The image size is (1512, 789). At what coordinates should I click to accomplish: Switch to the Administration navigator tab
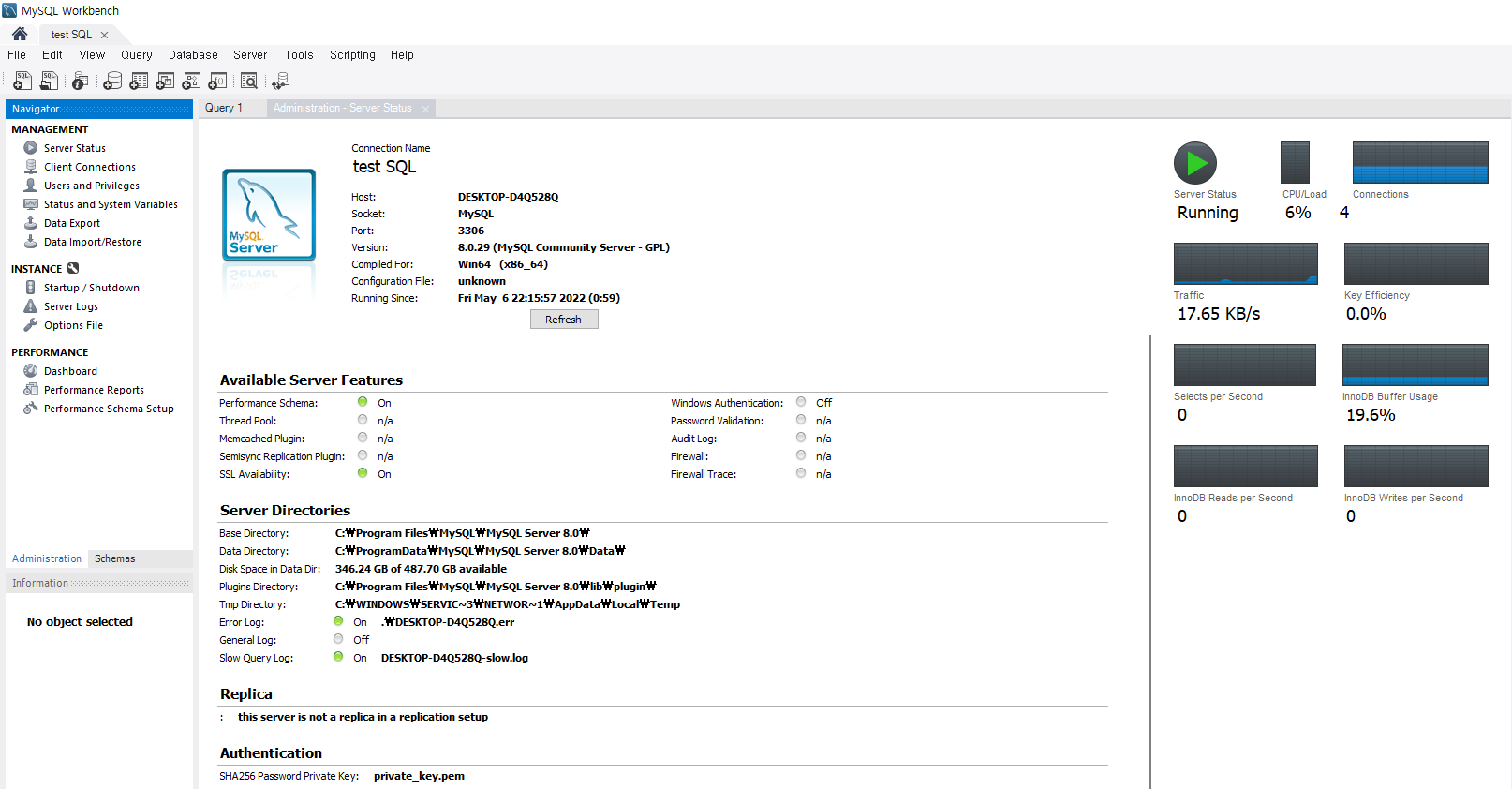47,558
